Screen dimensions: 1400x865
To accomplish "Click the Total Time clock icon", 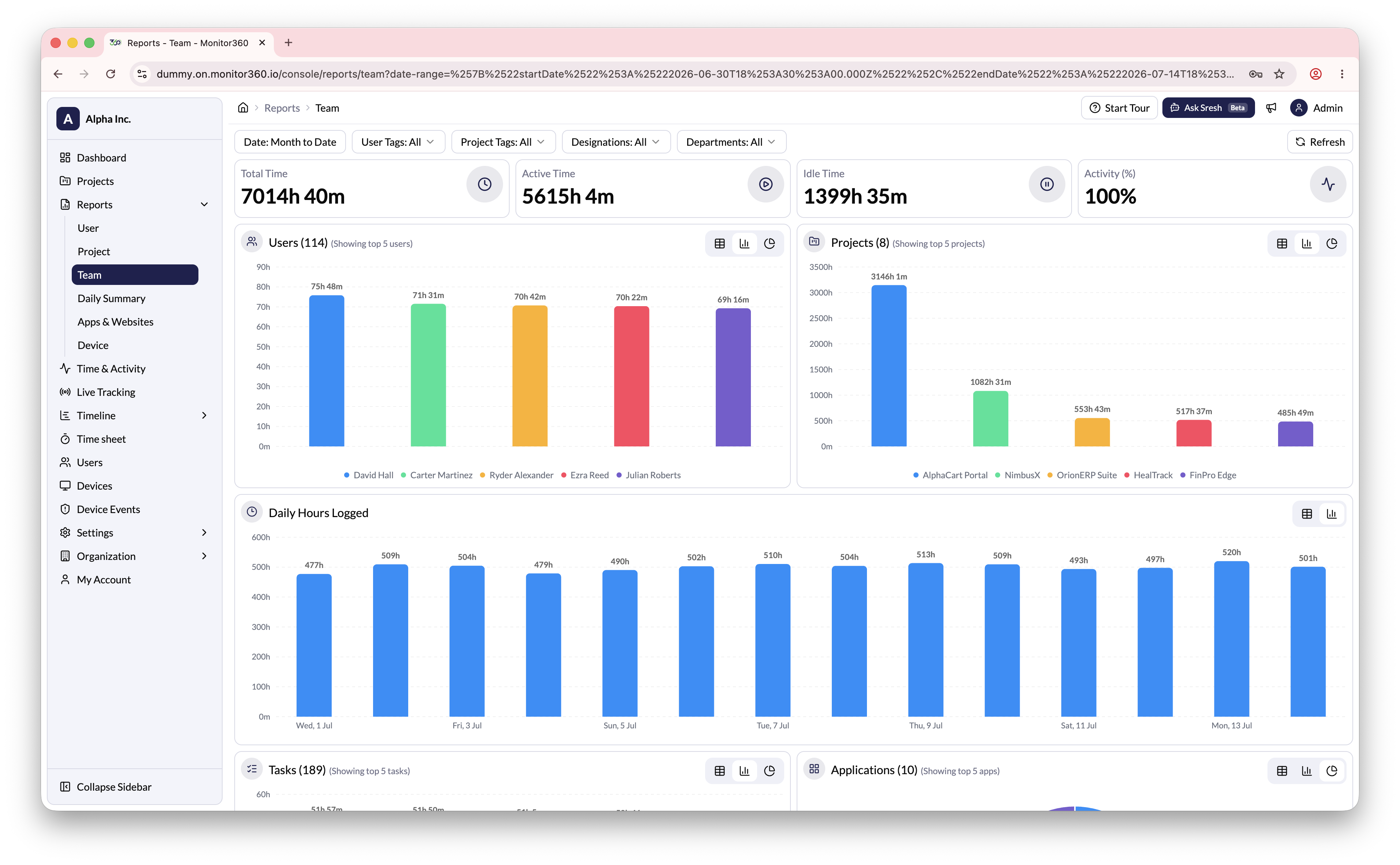I will point(484,184).
